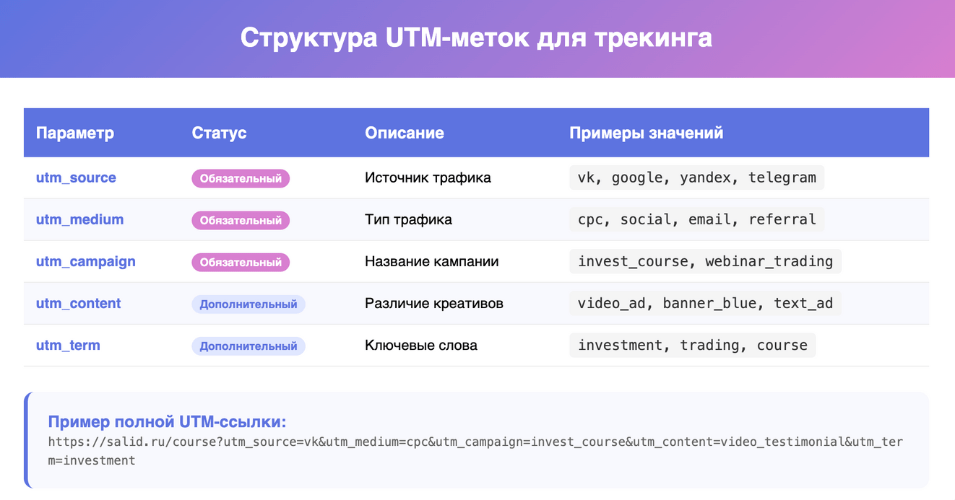The image size is (955, 500).
Task: Click the Примеры значений column header
Action: pyautogui.click(x=646, y=133)
